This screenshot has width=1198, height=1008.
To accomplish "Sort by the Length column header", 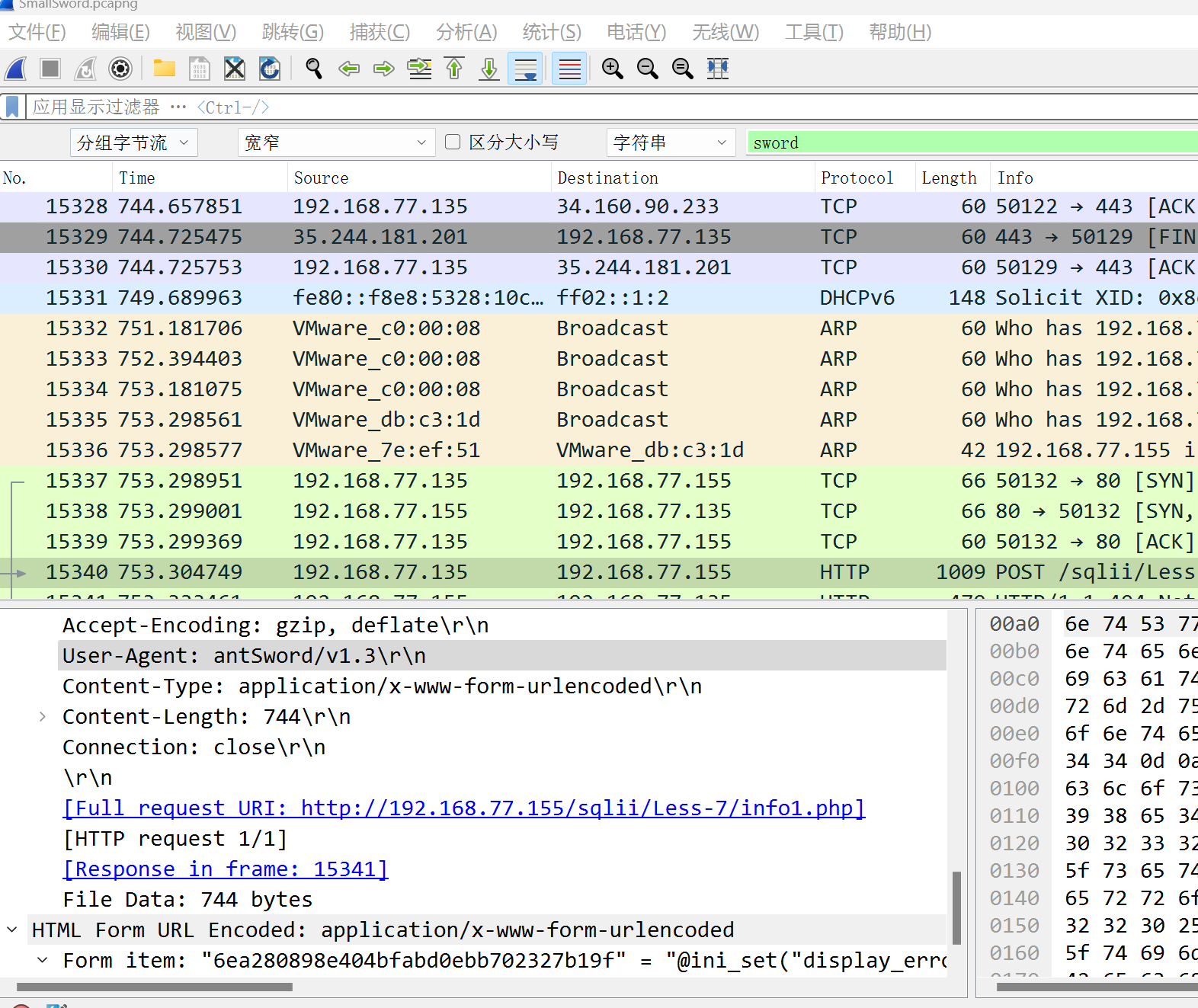I will pyautogui.click(x=953, y=178).
